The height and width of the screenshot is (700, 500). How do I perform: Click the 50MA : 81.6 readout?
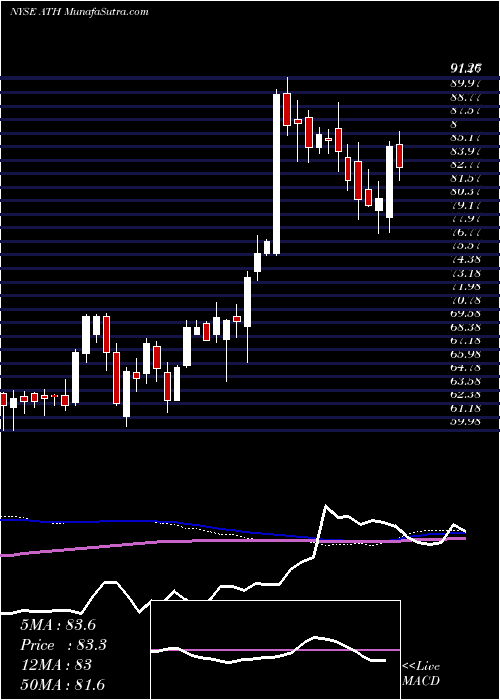(x=62, y=684)
